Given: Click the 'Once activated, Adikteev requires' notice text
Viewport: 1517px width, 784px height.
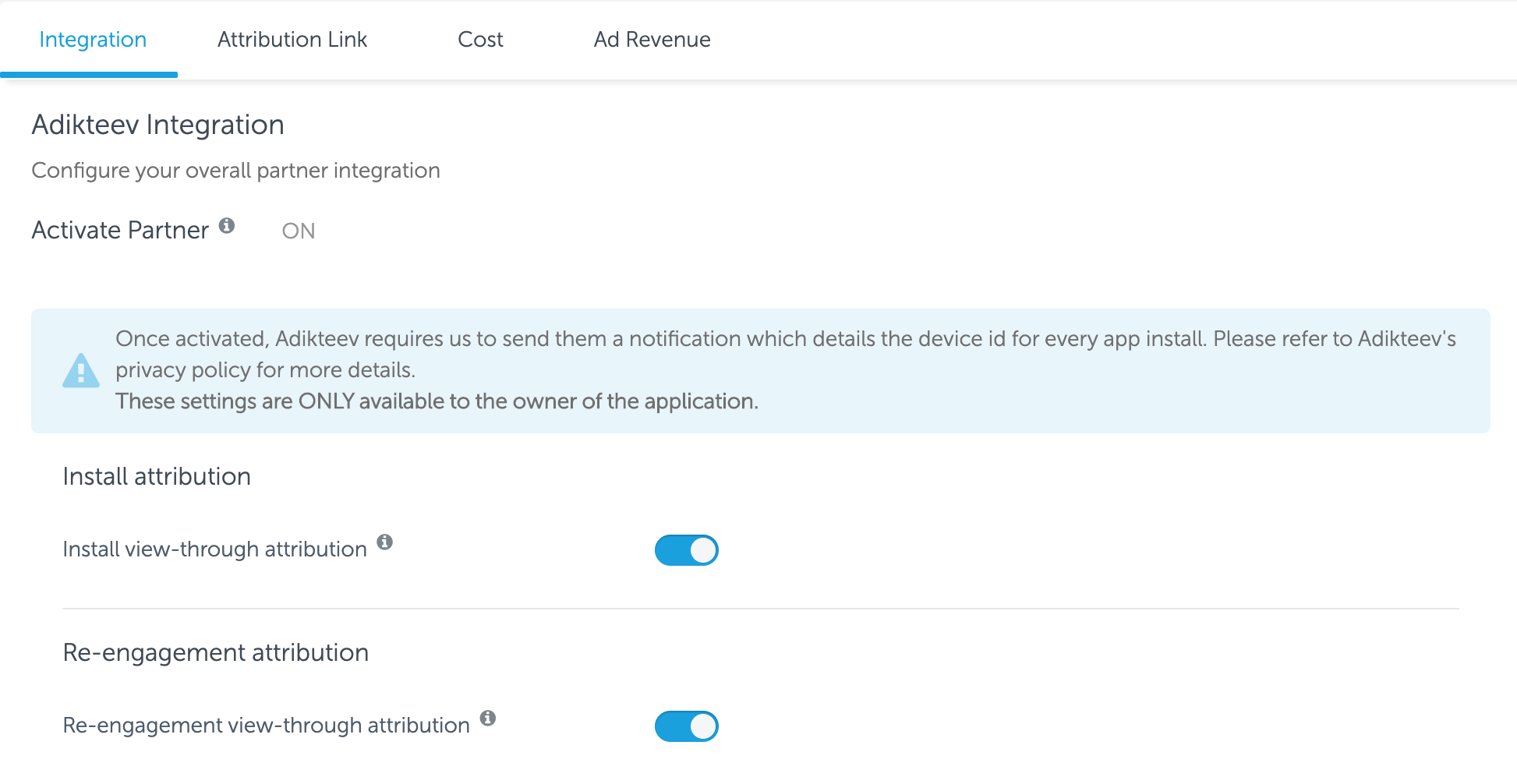Looking at the screenshot, I should point(786,355).
